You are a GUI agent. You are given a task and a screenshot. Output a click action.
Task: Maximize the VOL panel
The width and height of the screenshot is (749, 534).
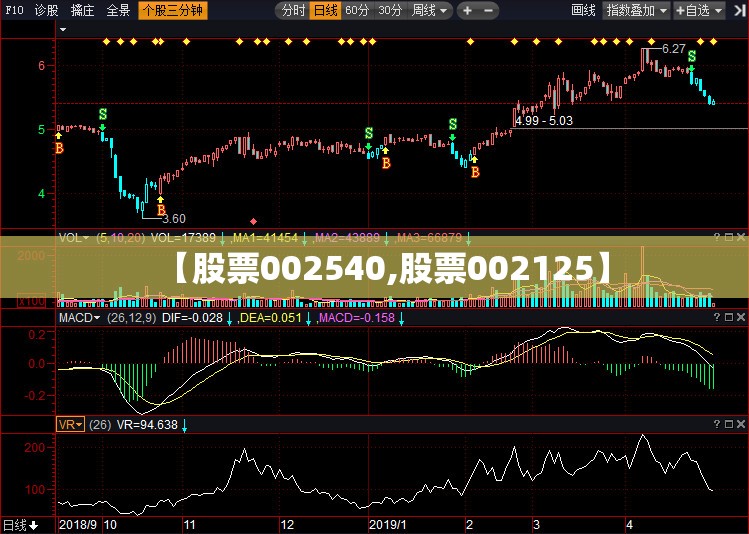[x=728, y=237]
